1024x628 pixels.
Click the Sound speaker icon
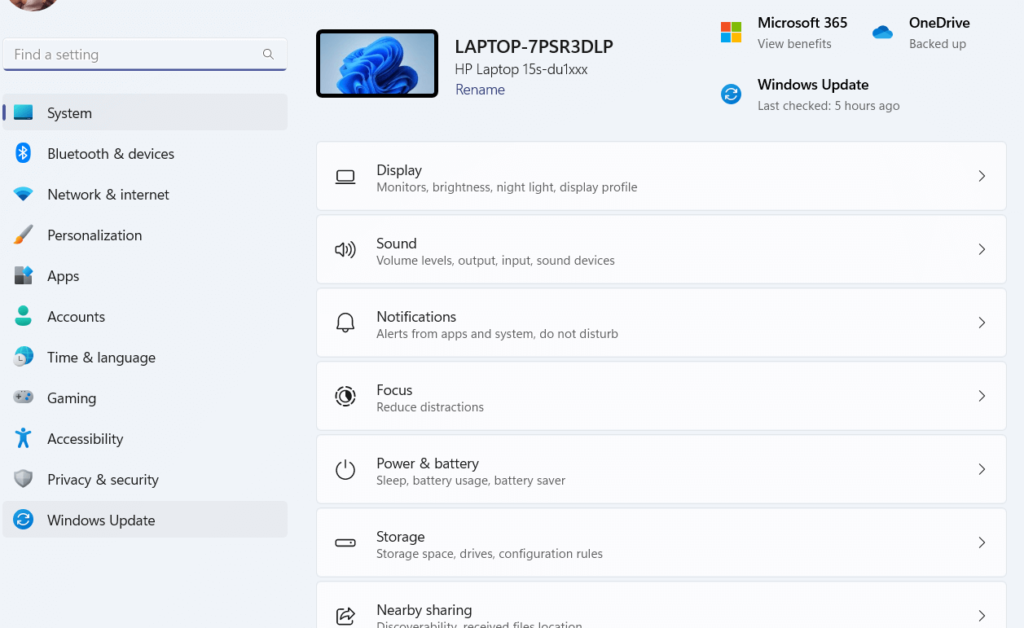point(345,249)
